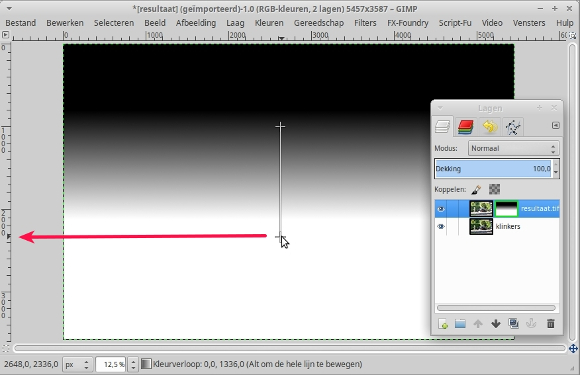The width and height of the screenshot is (580, 375).
Task: Open the Paths tab in dock
Action: point(513,127)
